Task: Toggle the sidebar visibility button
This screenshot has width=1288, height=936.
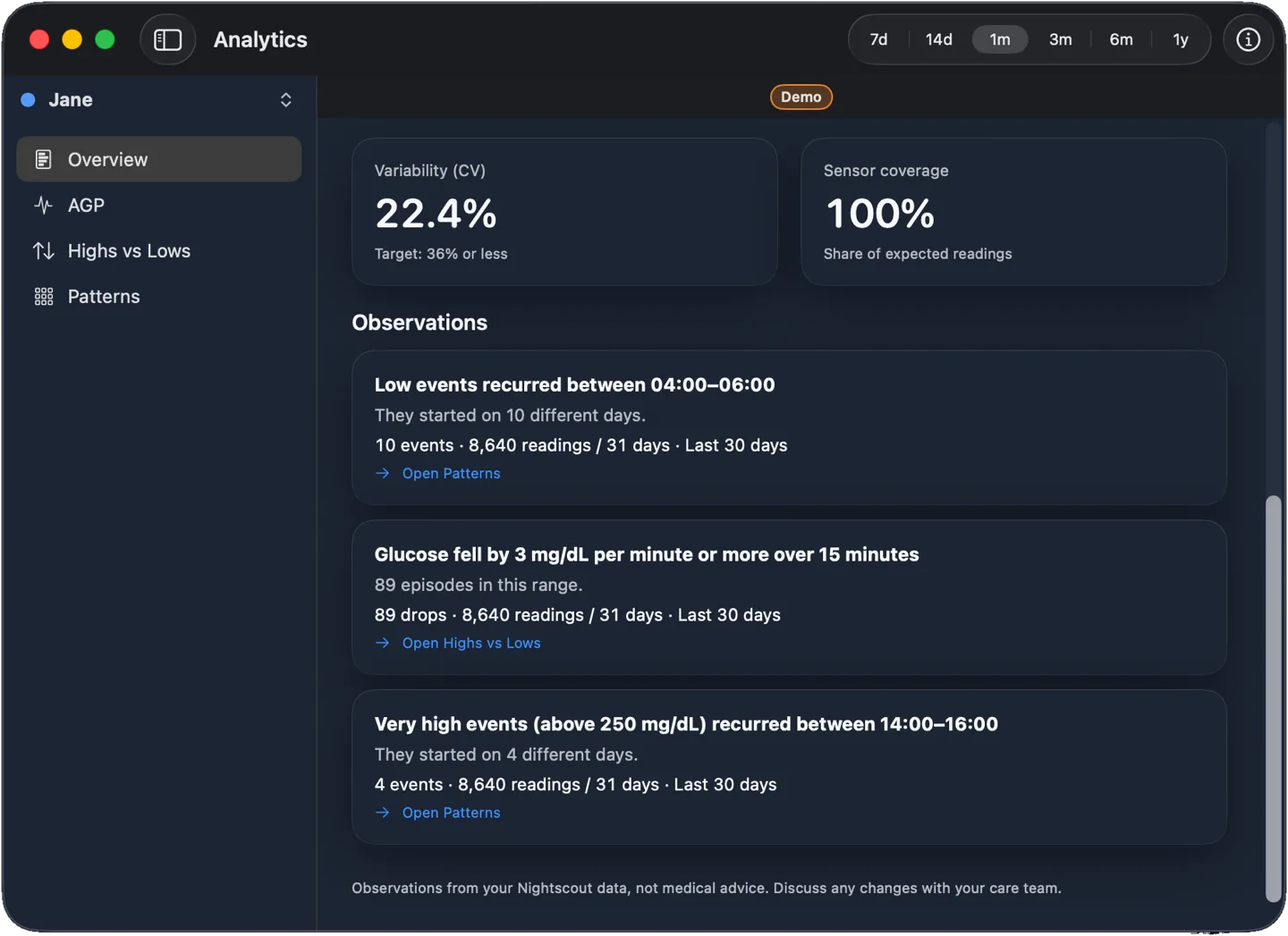Action: [x=168, y=39]
